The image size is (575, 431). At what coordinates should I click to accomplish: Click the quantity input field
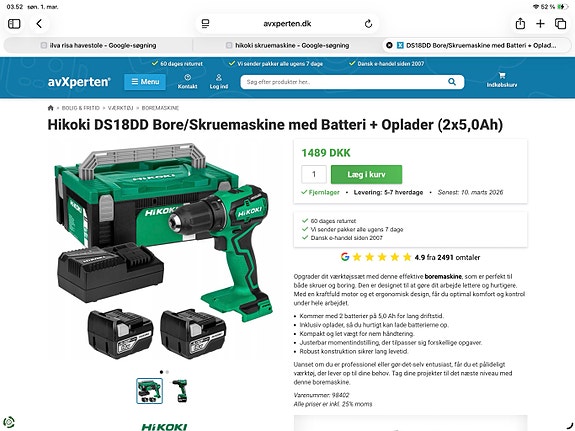pyautogui.click(x=314, y=175)
